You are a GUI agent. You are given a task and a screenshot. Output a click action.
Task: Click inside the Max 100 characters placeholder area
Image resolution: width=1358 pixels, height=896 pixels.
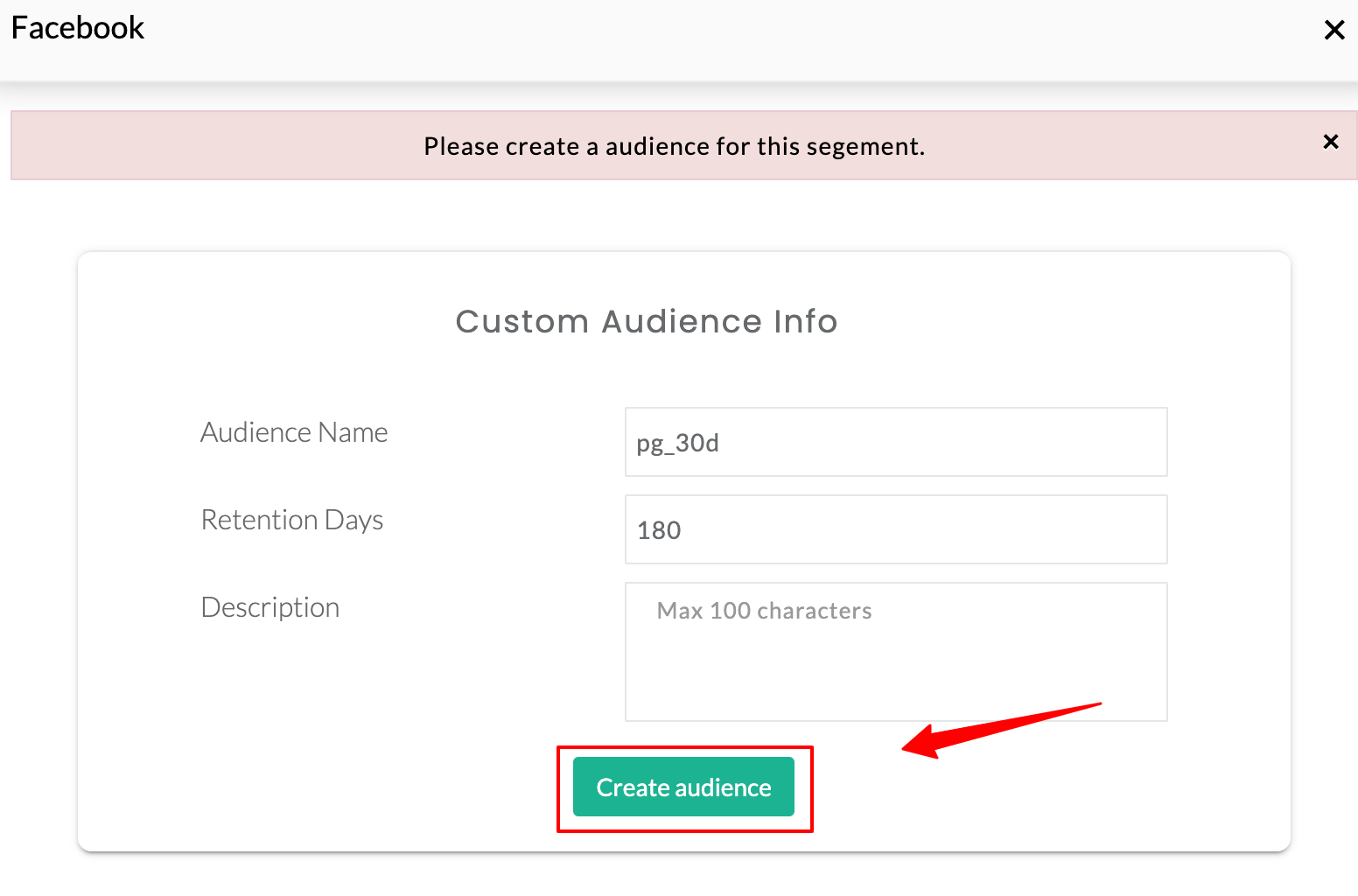point(764,611)
